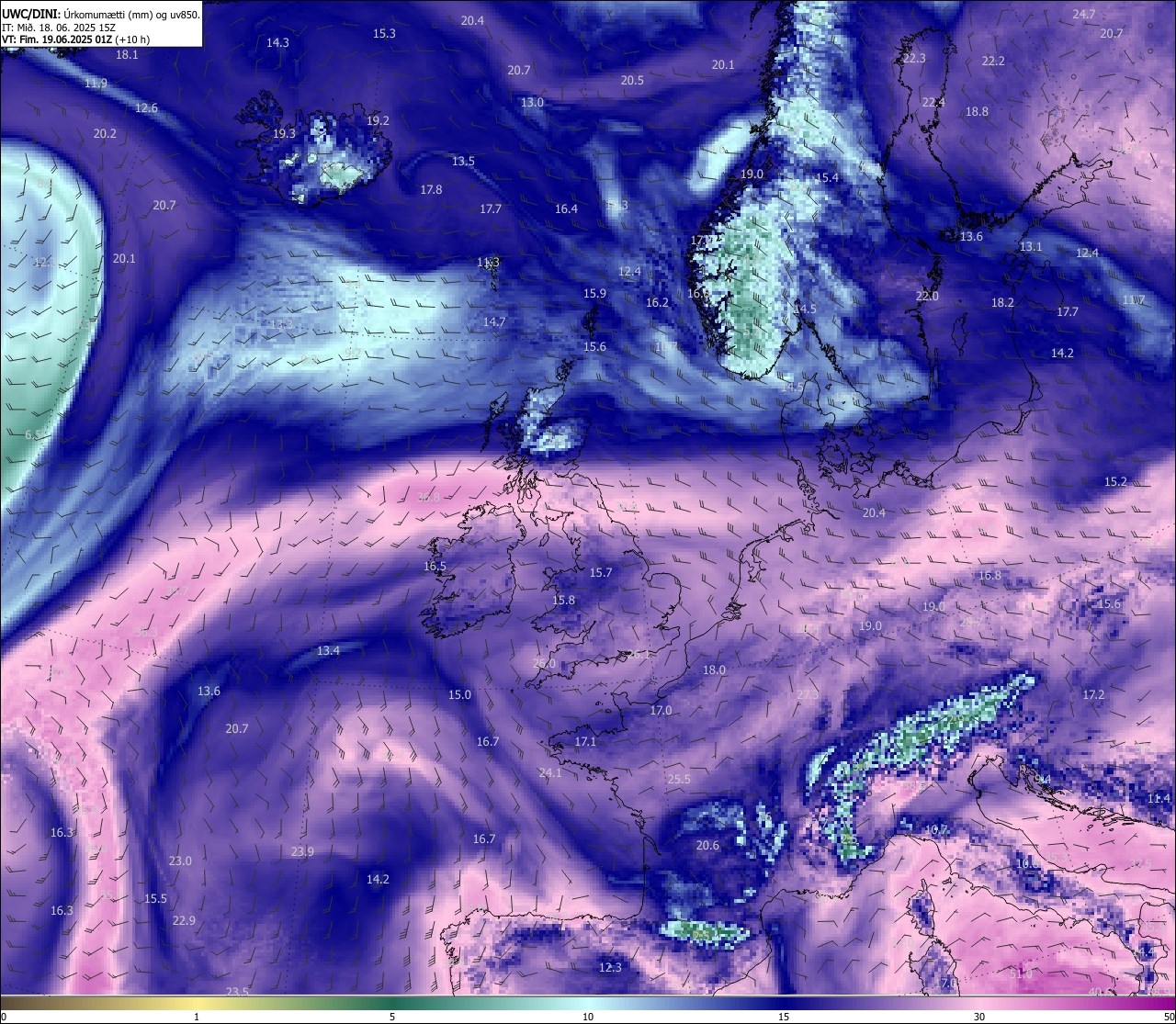Click the value 19.2 east of Iceland
The image size is (1176, 1024).
click(x=378, y=121)
